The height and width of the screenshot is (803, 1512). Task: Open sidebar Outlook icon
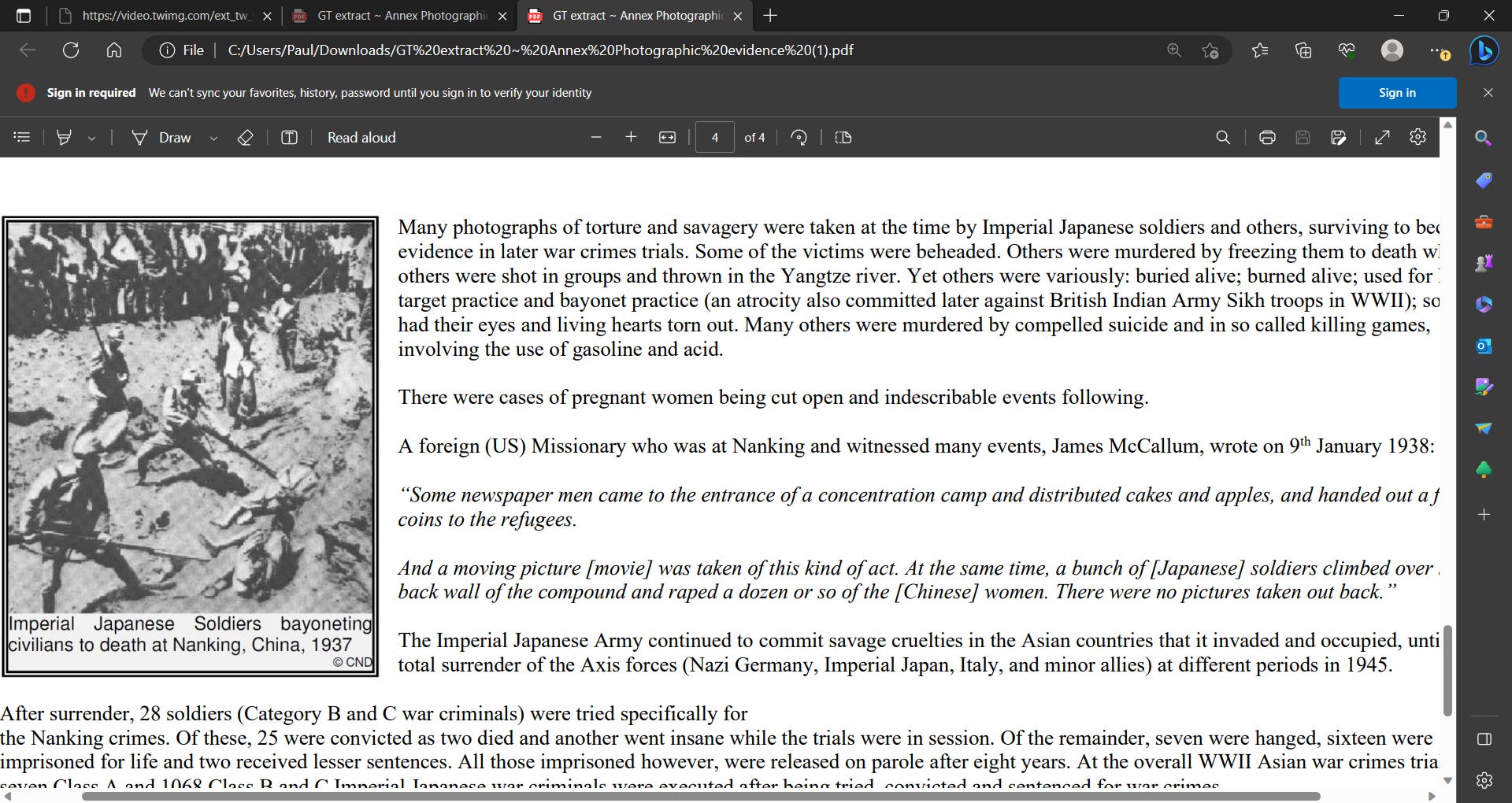coord(1484,346)
